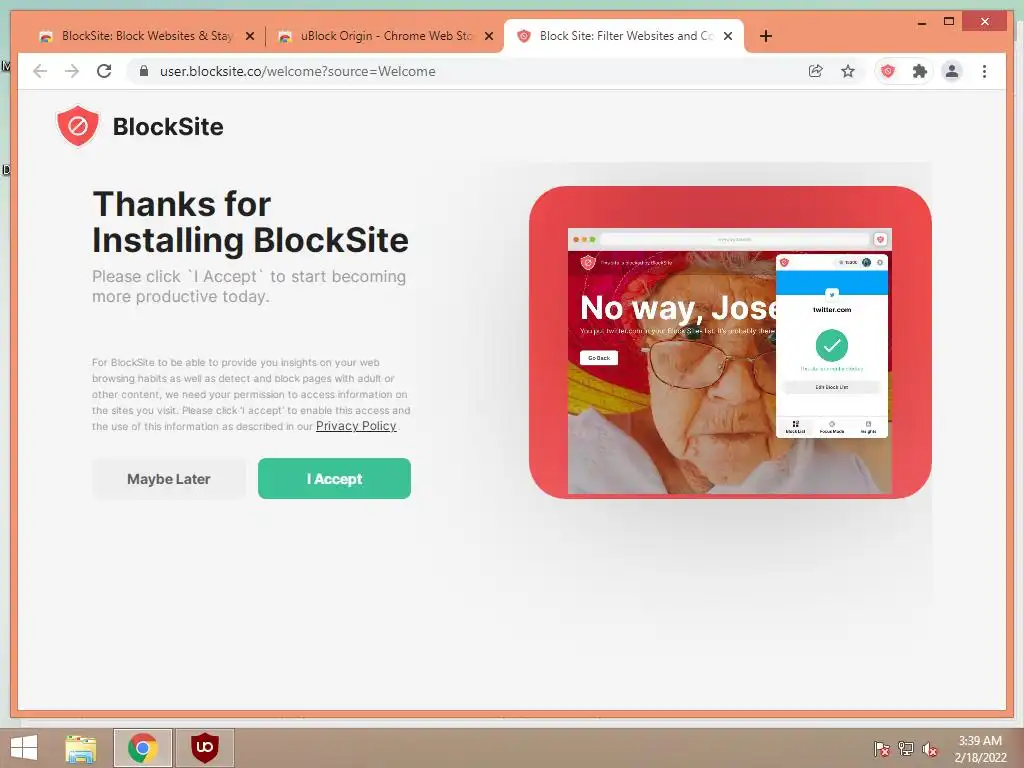The height and width of the screenshot is (768, 1024).
Task: Switch to the BlockSite: Block Websites tab
Action: [147, 36]
